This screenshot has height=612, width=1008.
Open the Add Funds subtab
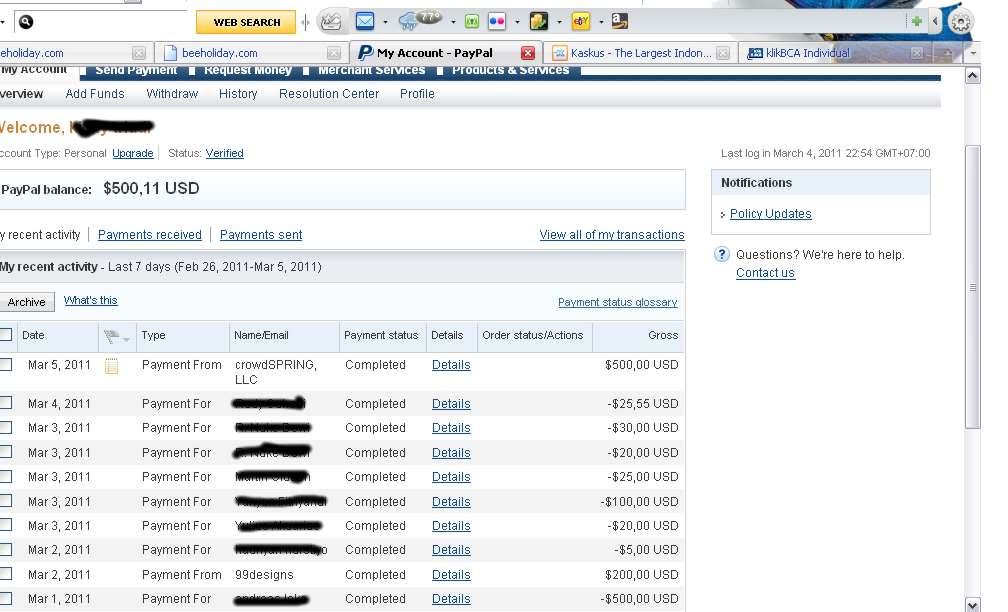tap(95, 94)
